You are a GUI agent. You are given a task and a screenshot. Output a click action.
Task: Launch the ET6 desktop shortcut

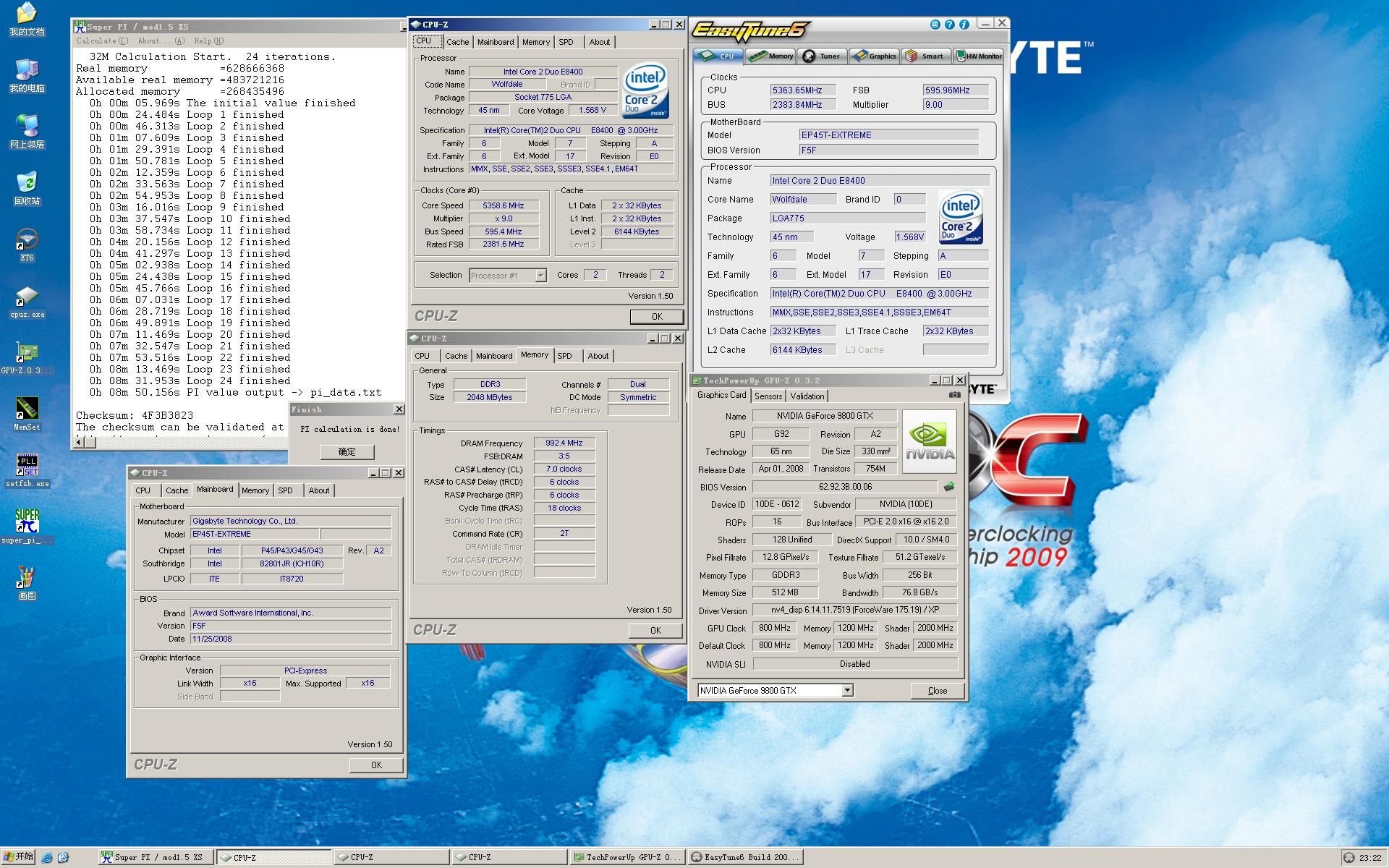click(x=27, y=244)
